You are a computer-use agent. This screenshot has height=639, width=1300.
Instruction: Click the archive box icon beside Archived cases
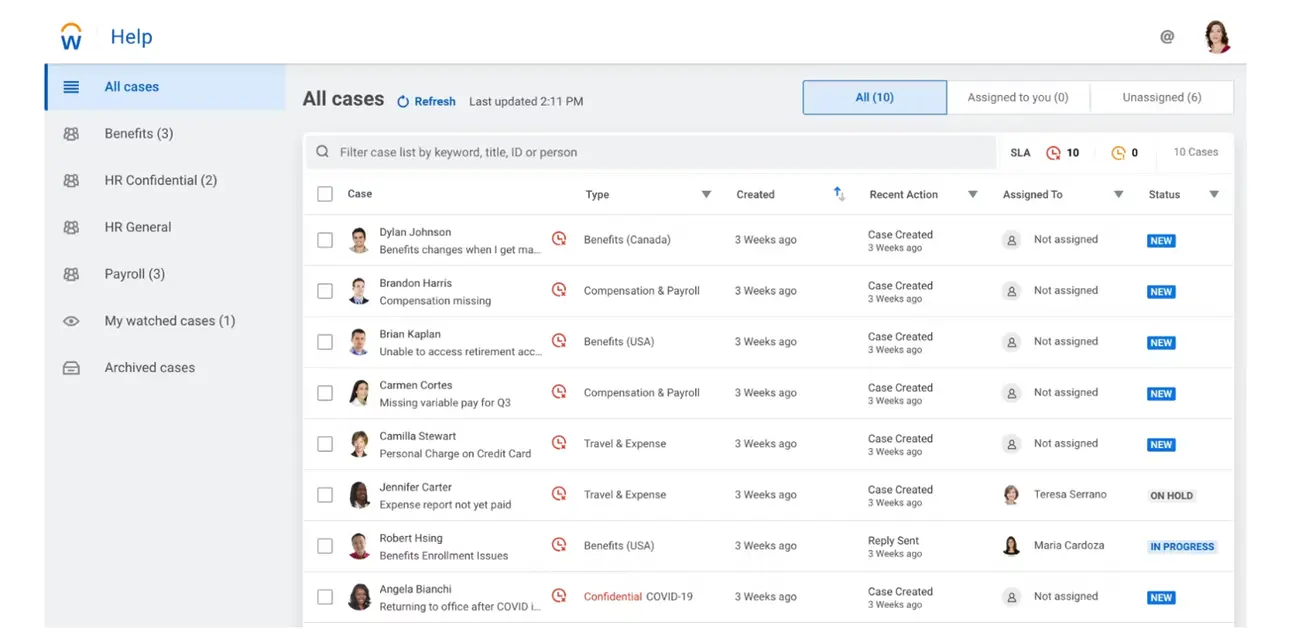coord(70,367)
